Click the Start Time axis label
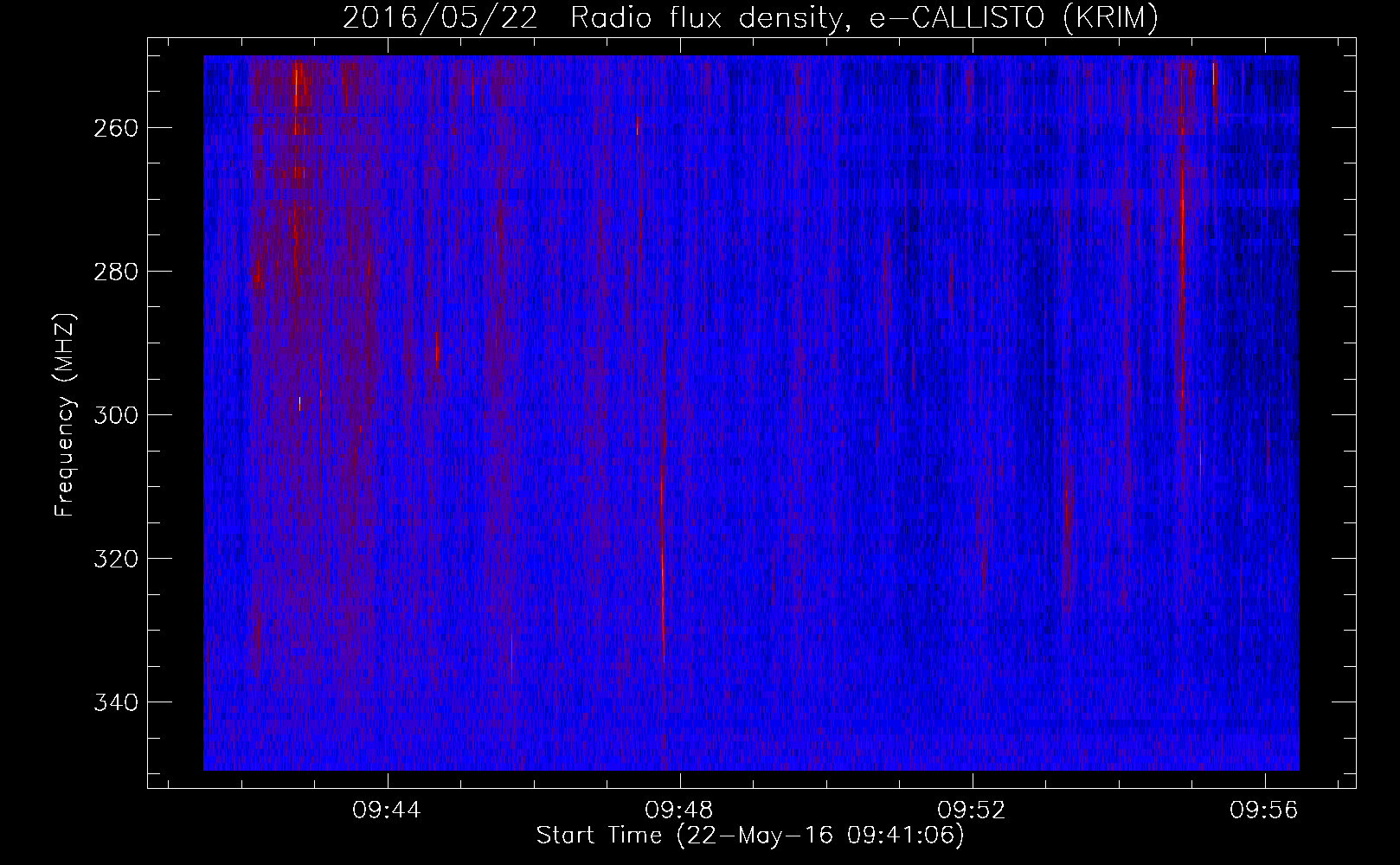Image resolution: width=1400 pixels, height=865 pixels. click(750, 836)
